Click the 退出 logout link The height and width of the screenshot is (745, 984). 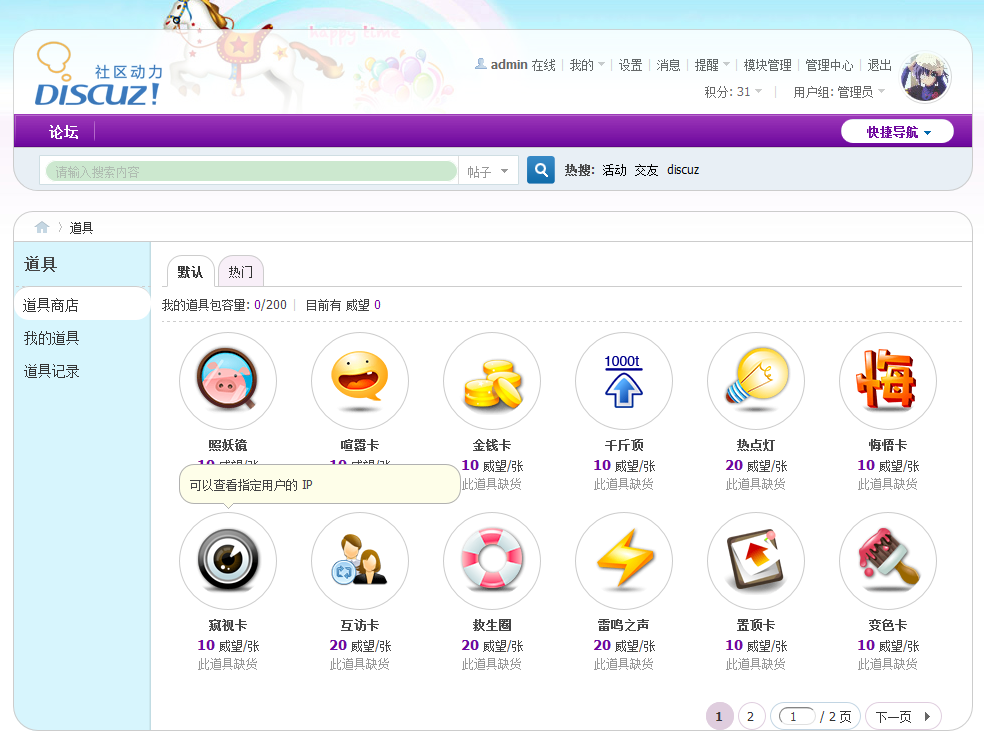tap(879, 65)
